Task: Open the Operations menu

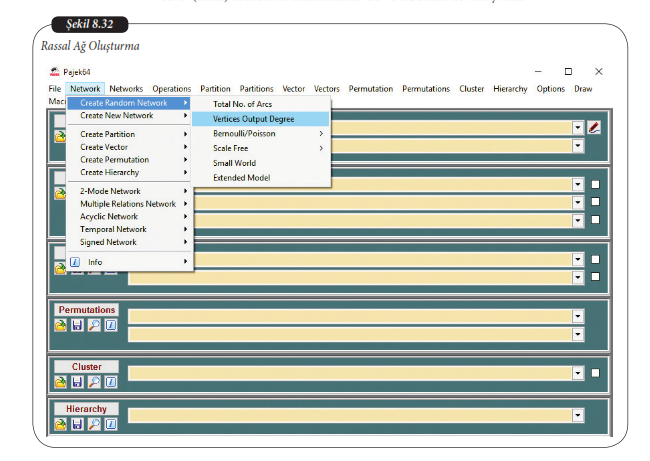Action: point(171,89)
